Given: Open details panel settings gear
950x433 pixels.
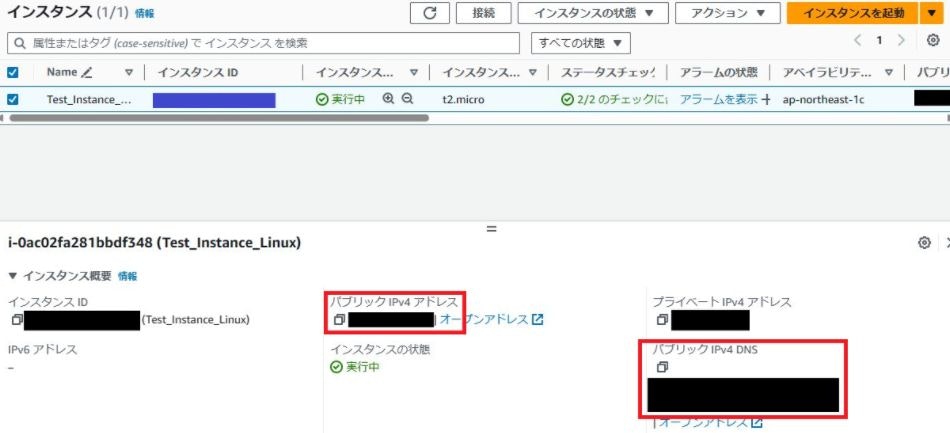Looking at the screenshot, I should point(924,243).
